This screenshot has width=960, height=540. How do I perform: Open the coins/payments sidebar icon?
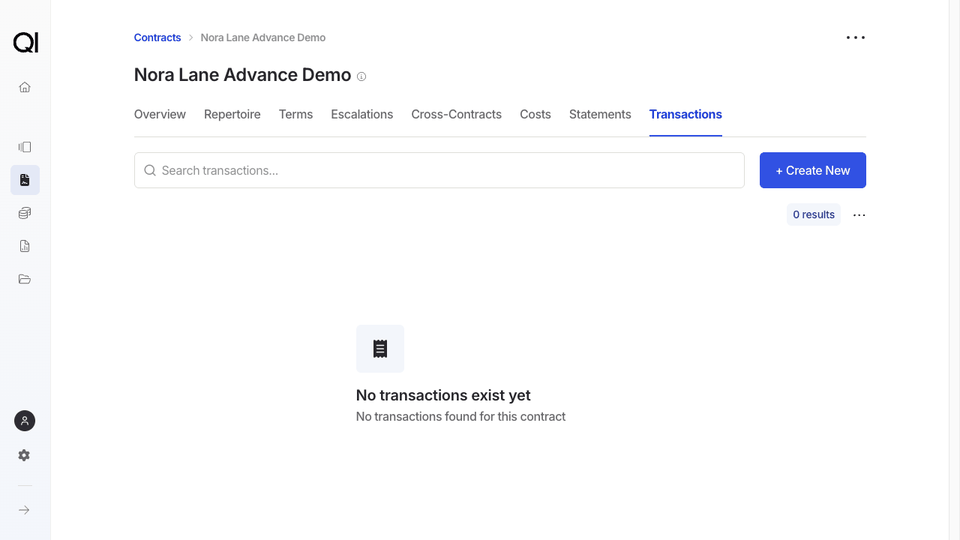pyautogui.click(x=24, y=213)
